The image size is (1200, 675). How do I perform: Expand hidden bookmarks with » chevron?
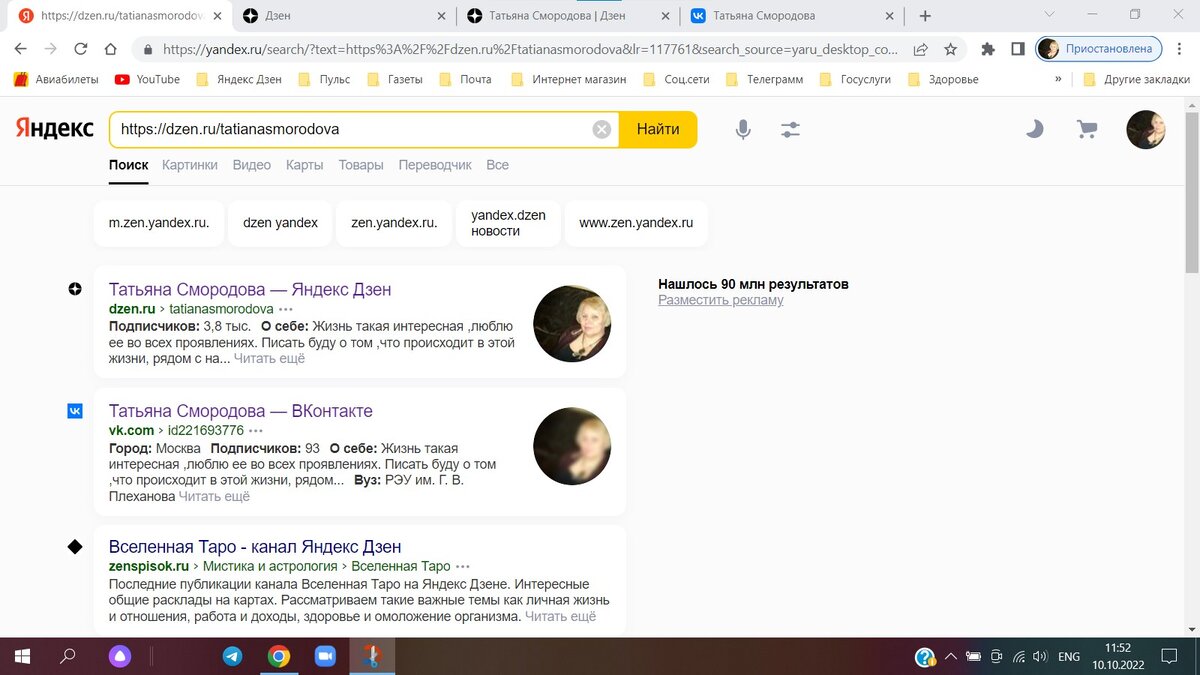[1058, 79]
